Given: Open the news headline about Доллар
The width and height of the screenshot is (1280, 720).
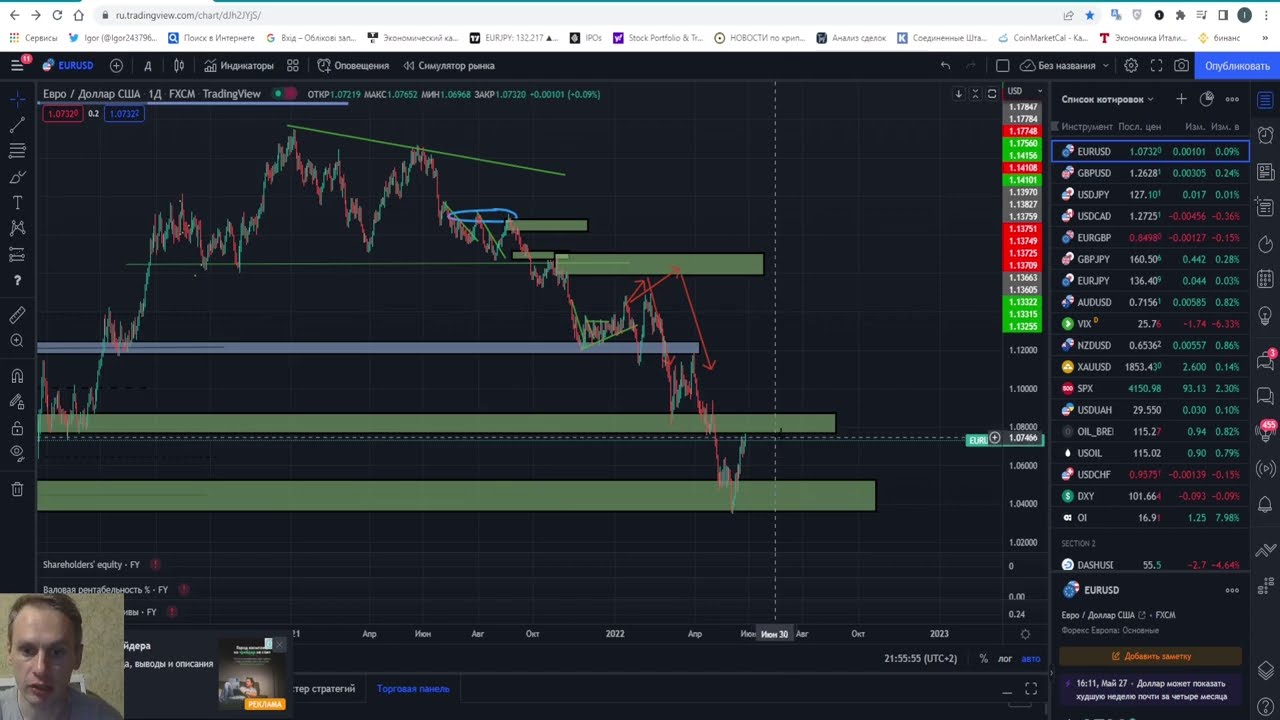Looking at the screenshot, I should (1150, 690).
